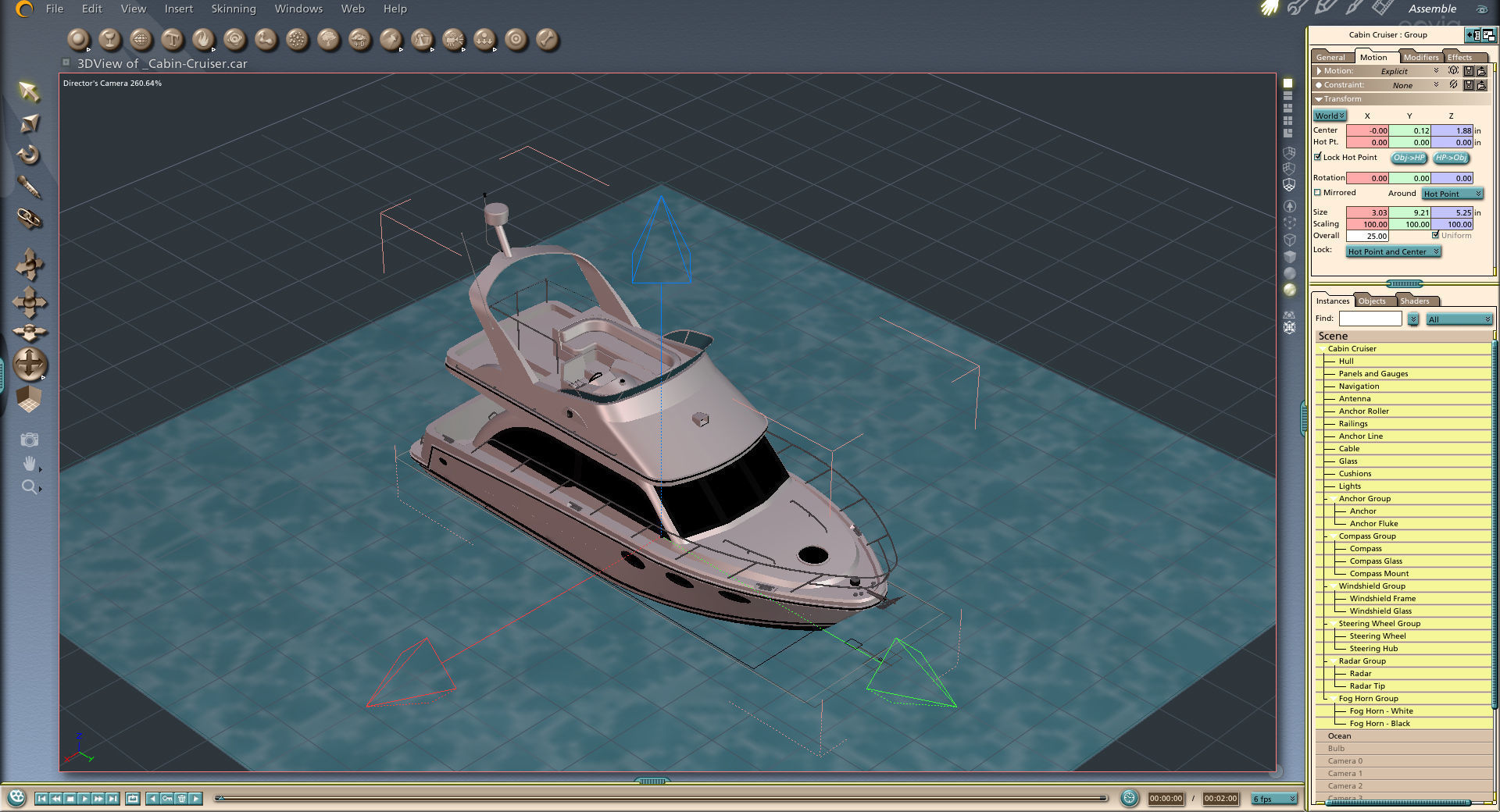The width and height of the screenshot is (1500, 812).
Task: Open the Texture room (brush icon)
Action: pyautogui.click(x=1354, y=9)
